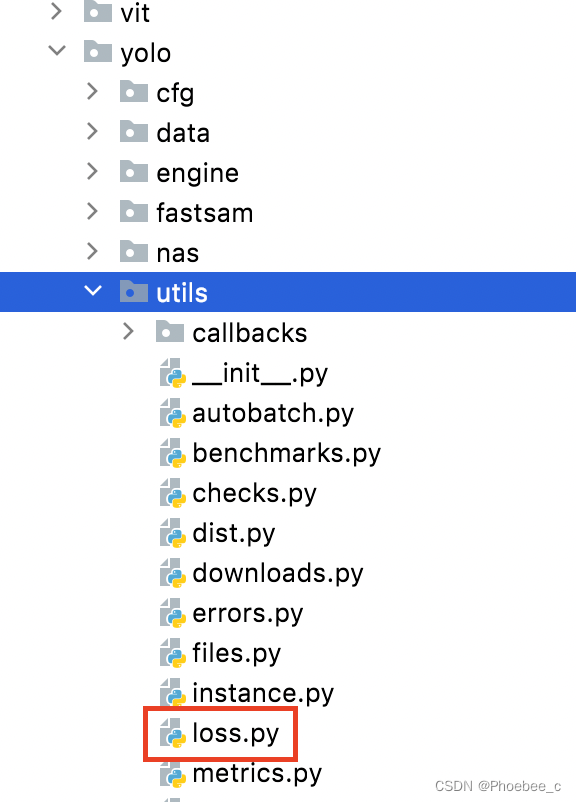Open the instance.py file name
This screenshot has width=576, height=802.
point(263,694)
